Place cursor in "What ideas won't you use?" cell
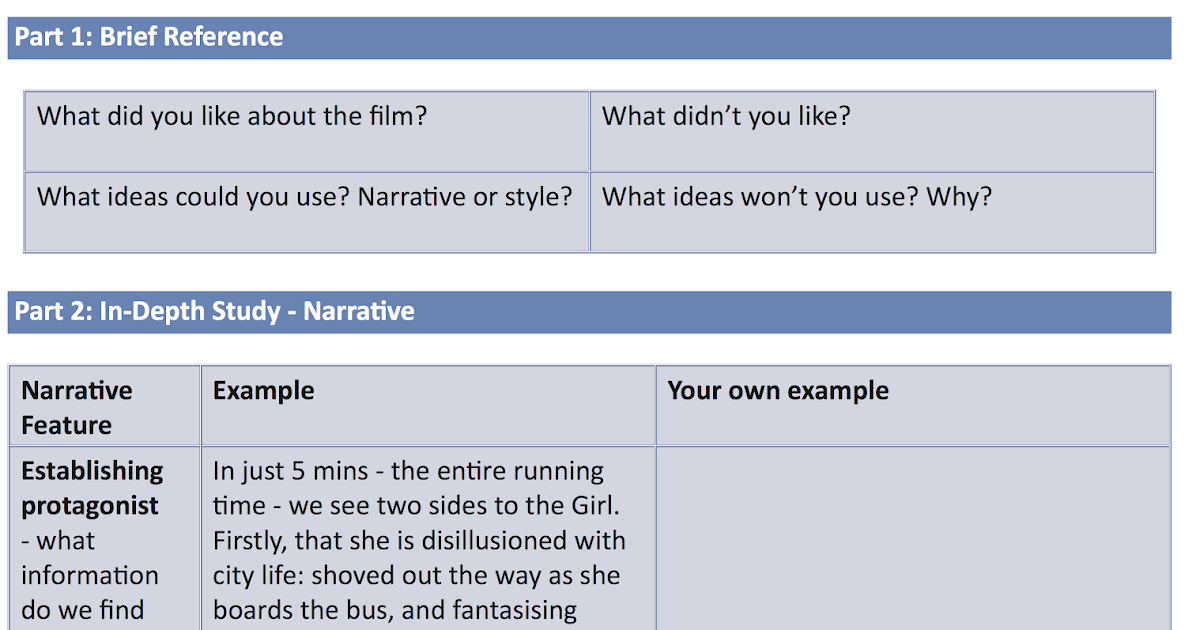 click(x=871, y=211)
